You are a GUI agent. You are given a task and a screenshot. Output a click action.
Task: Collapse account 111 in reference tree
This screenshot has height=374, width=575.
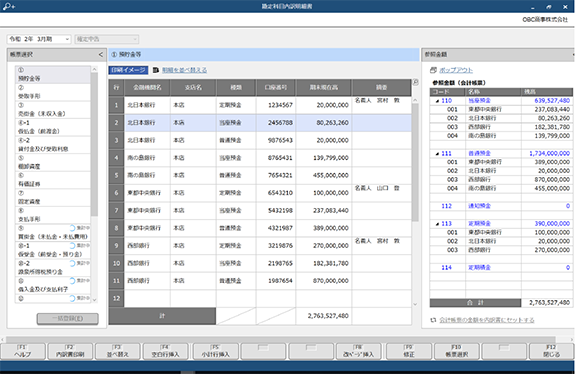(437, 154)
